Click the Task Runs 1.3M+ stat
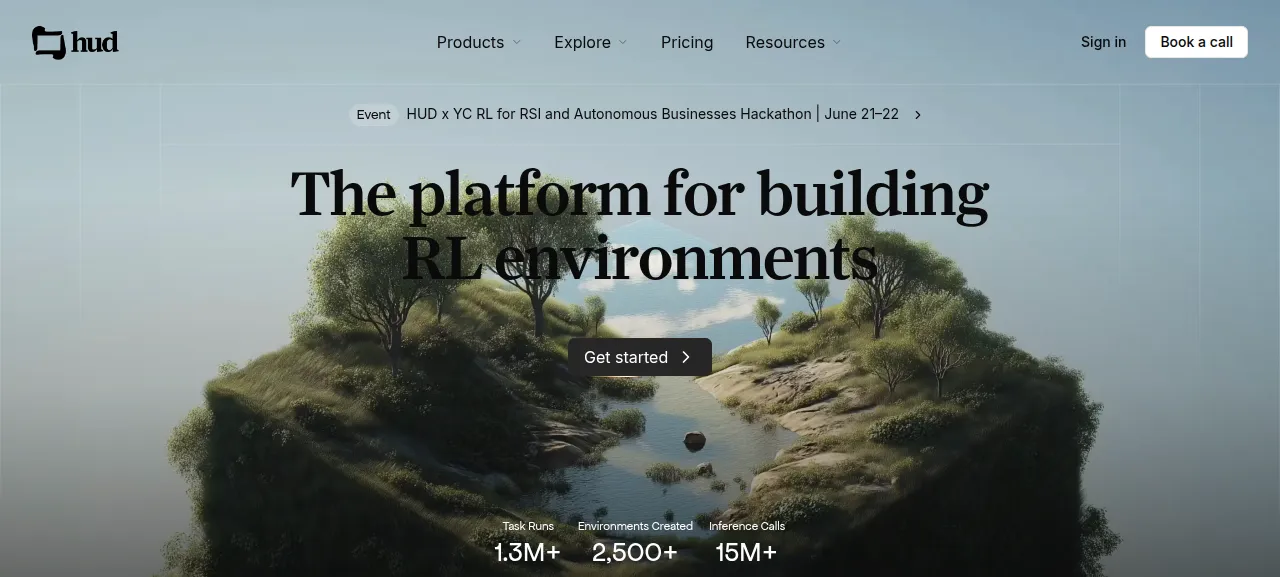Screen dimensions: 1280x577 tap(527, 543)
